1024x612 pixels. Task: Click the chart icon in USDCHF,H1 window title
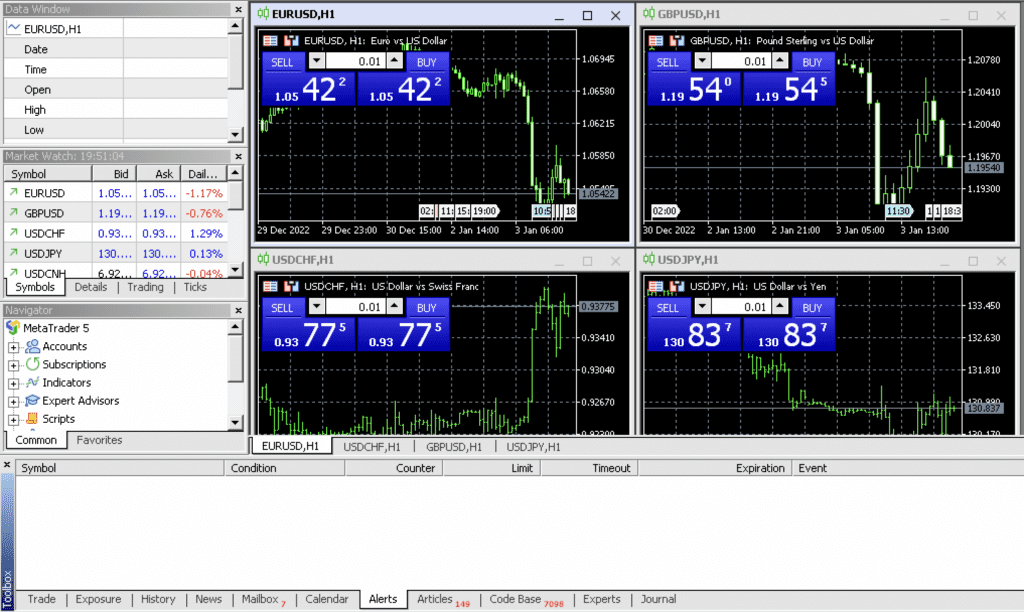(x=263, y=259)
